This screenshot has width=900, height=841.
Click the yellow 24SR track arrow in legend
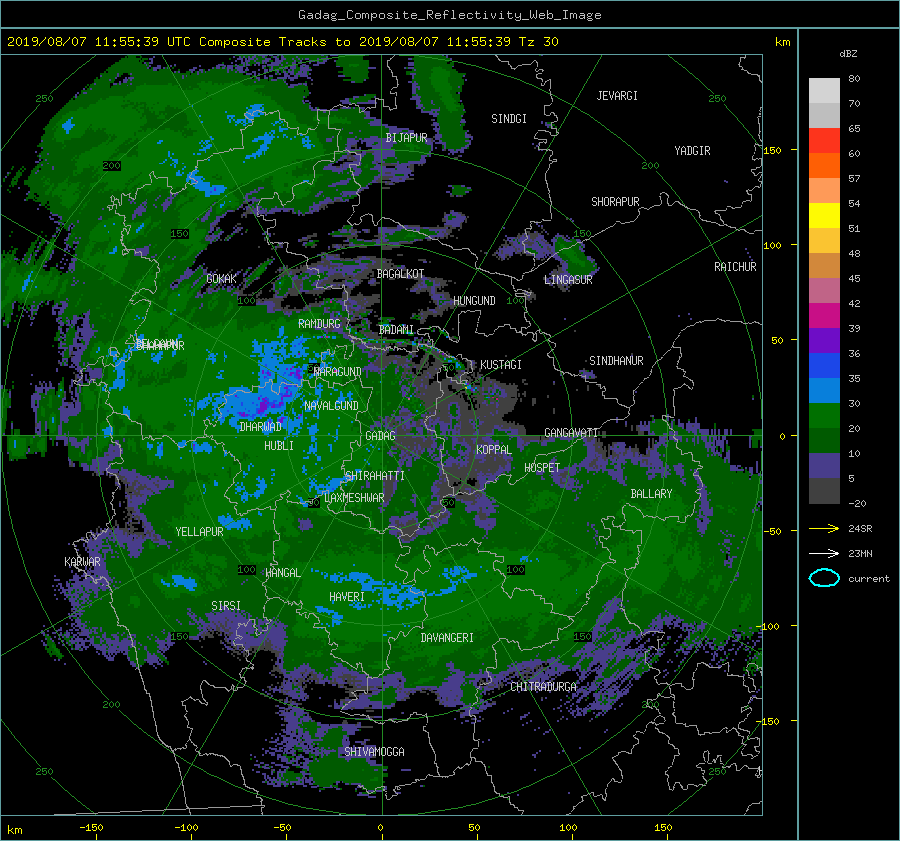[x=824, y=528]
